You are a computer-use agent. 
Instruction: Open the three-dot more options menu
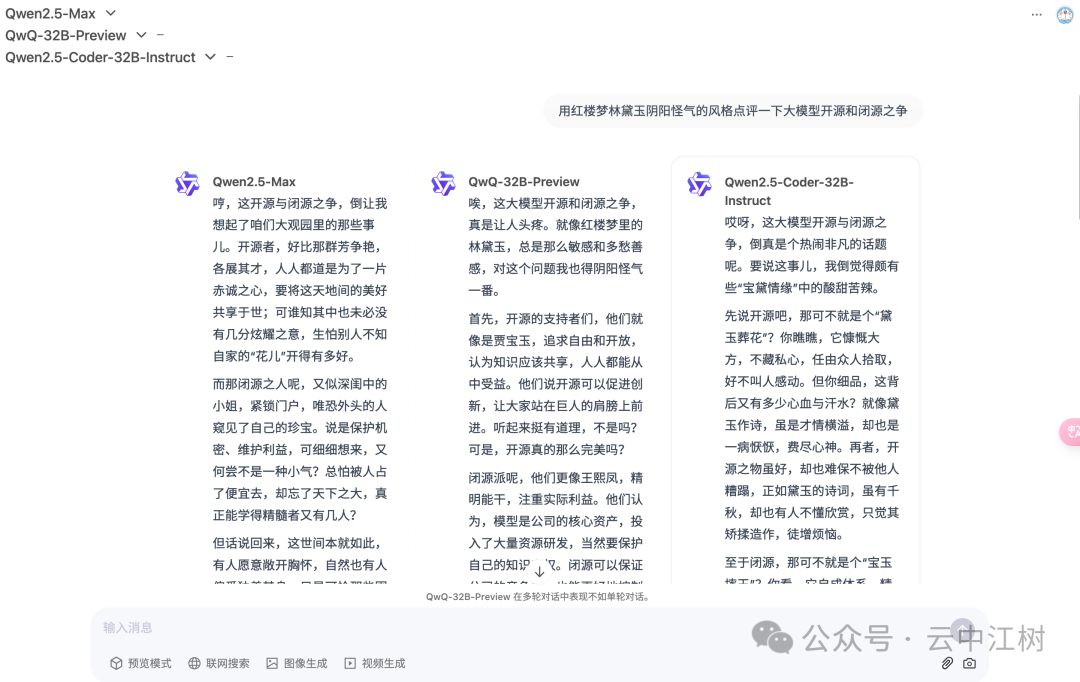[1036, 14]
